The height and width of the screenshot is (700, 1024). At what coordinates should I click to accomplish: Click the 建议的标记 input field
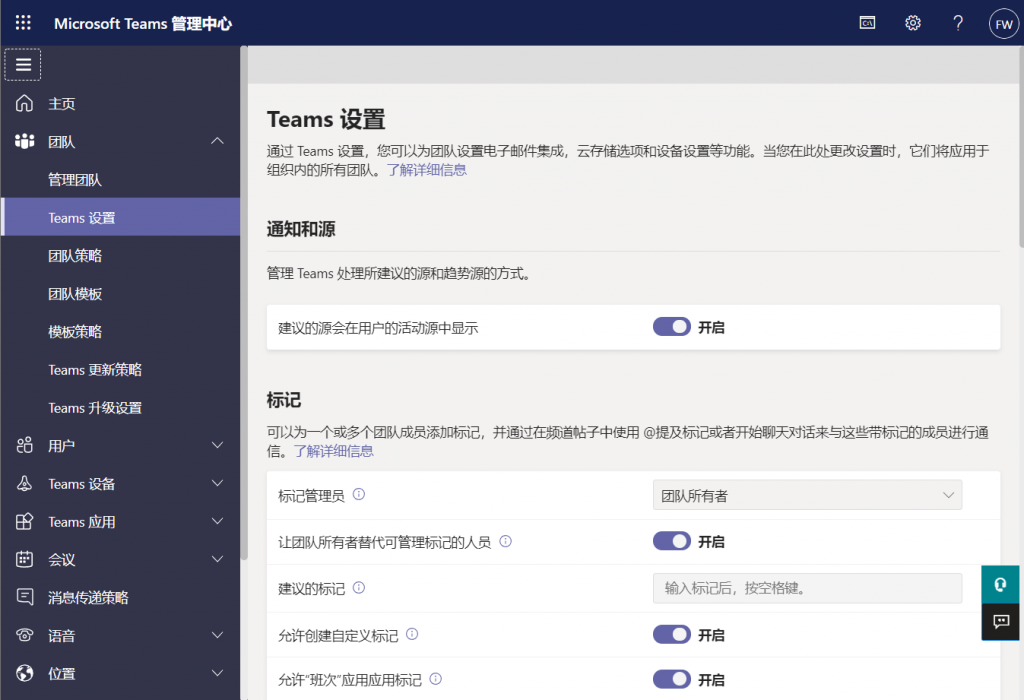[x=807, y=588]
